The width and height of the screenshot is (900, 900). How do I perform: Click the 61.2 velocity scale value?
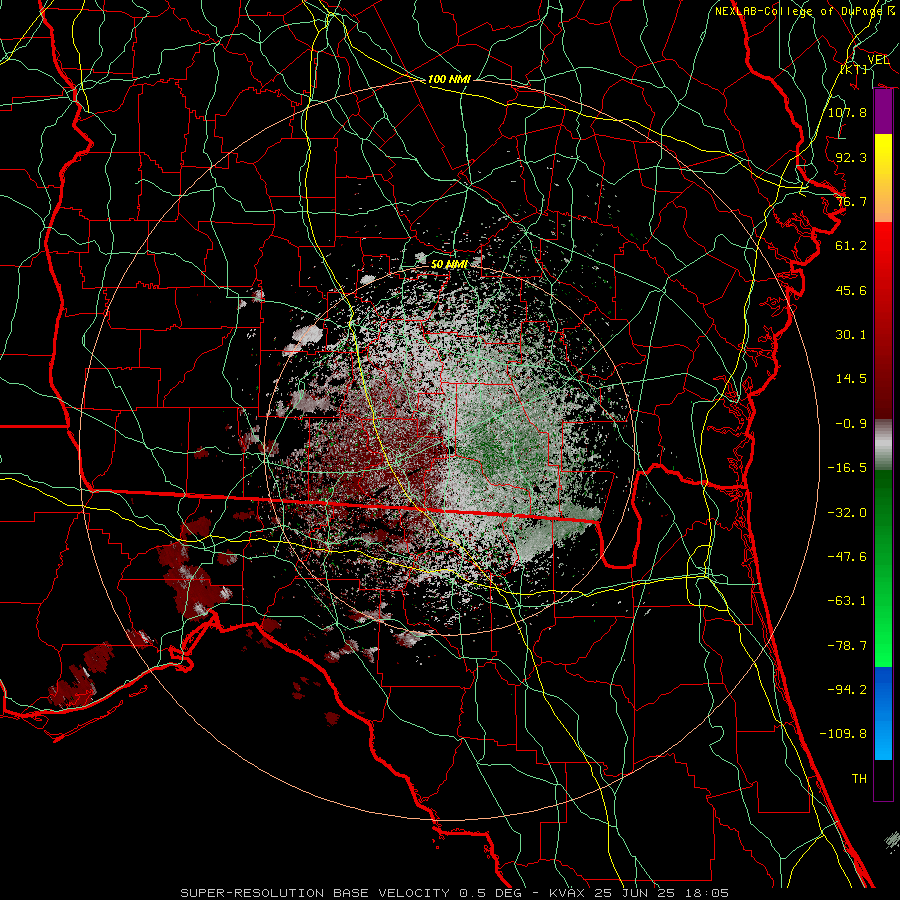click(851, 246)
